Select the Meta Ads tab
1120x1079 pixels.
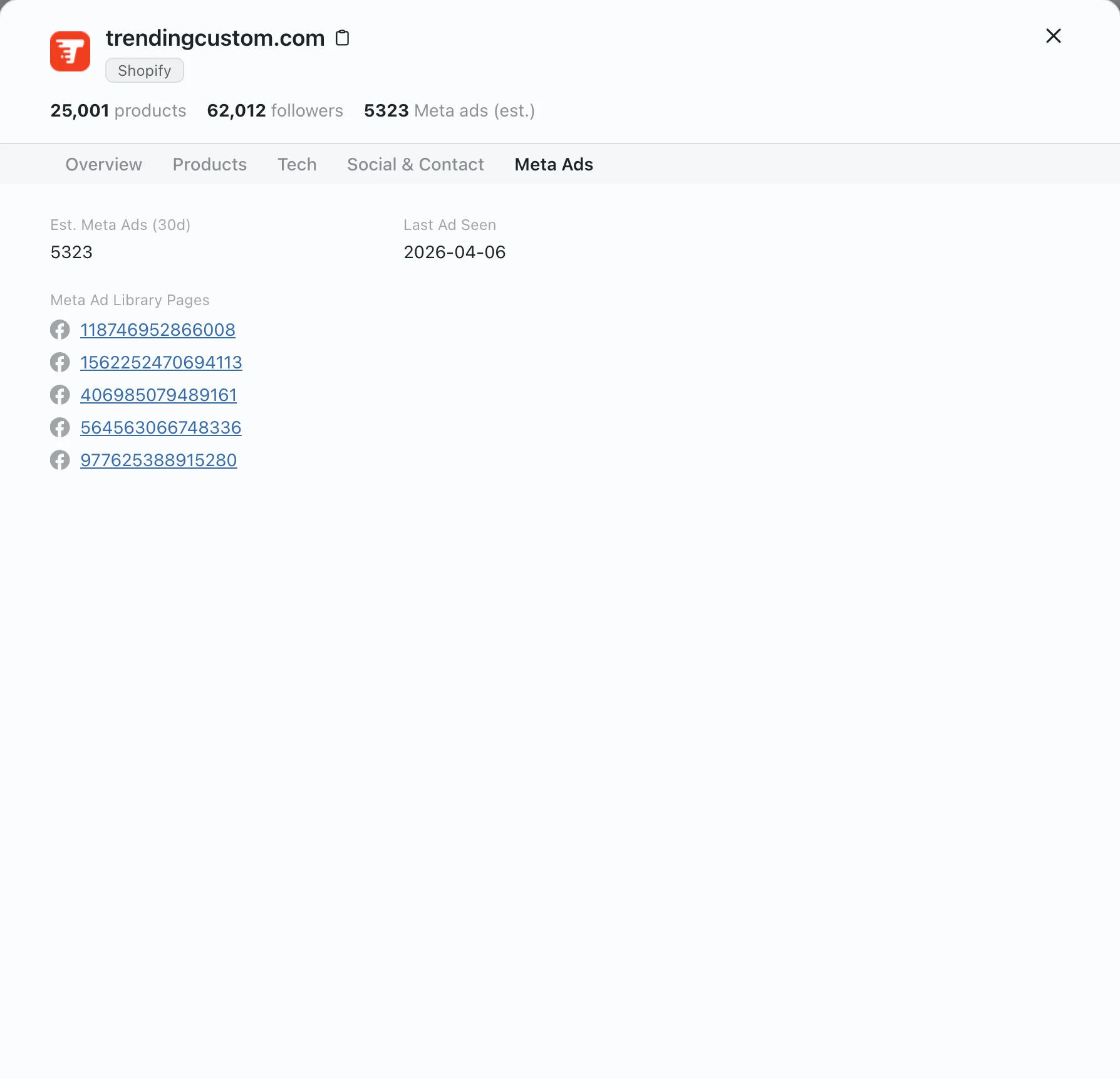click(554, 164)
